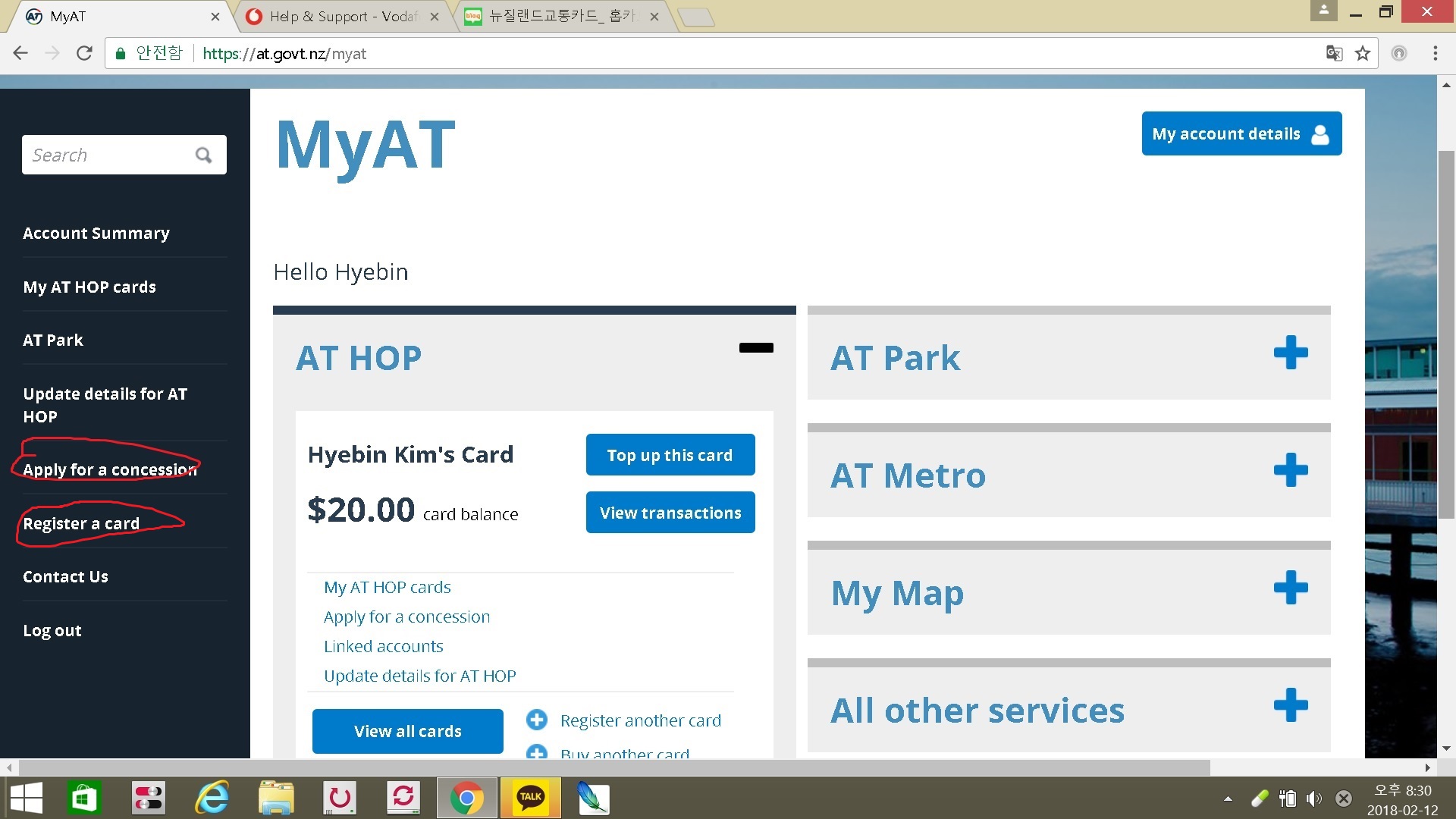Open Chrome browser menu (three dots)

1435,53
